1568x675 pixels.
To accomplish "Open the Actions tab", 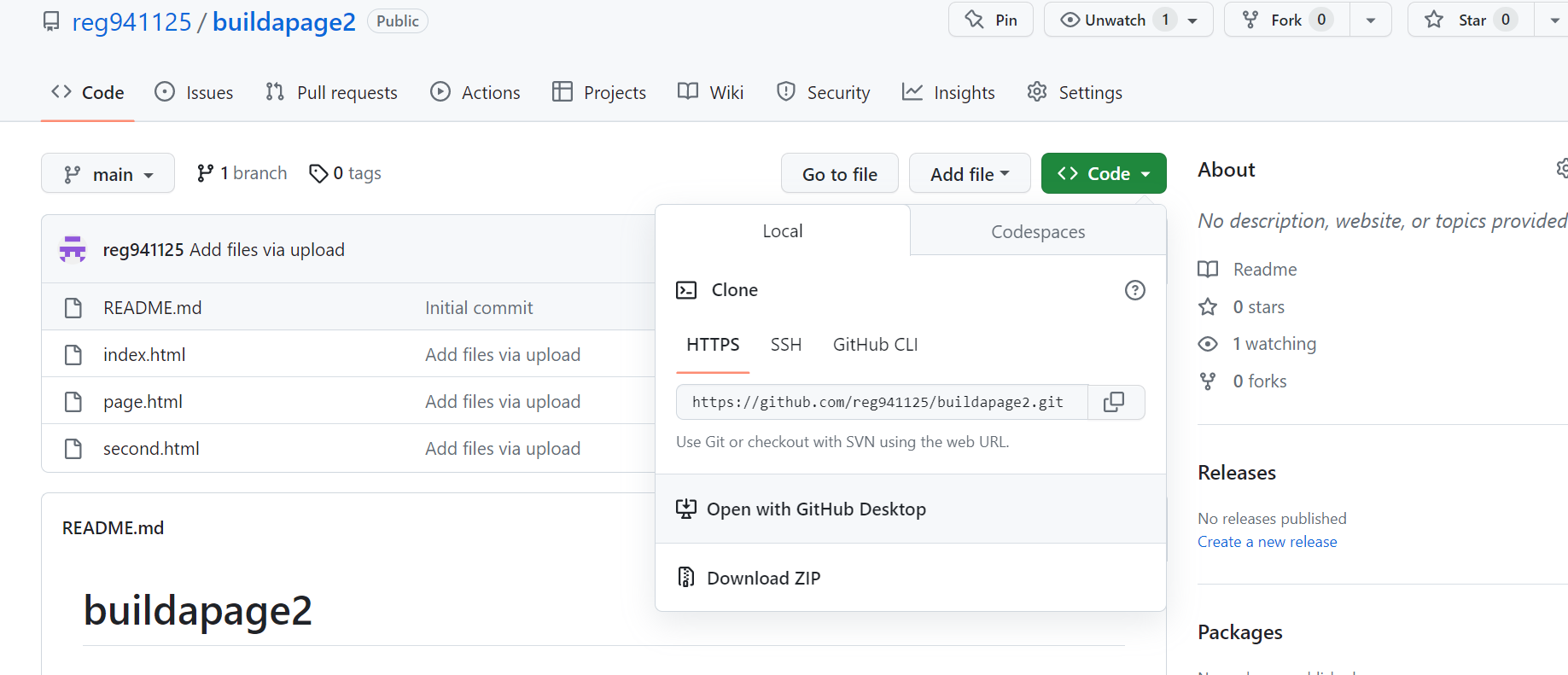I will pyautogui.click(x=475, y=92).
